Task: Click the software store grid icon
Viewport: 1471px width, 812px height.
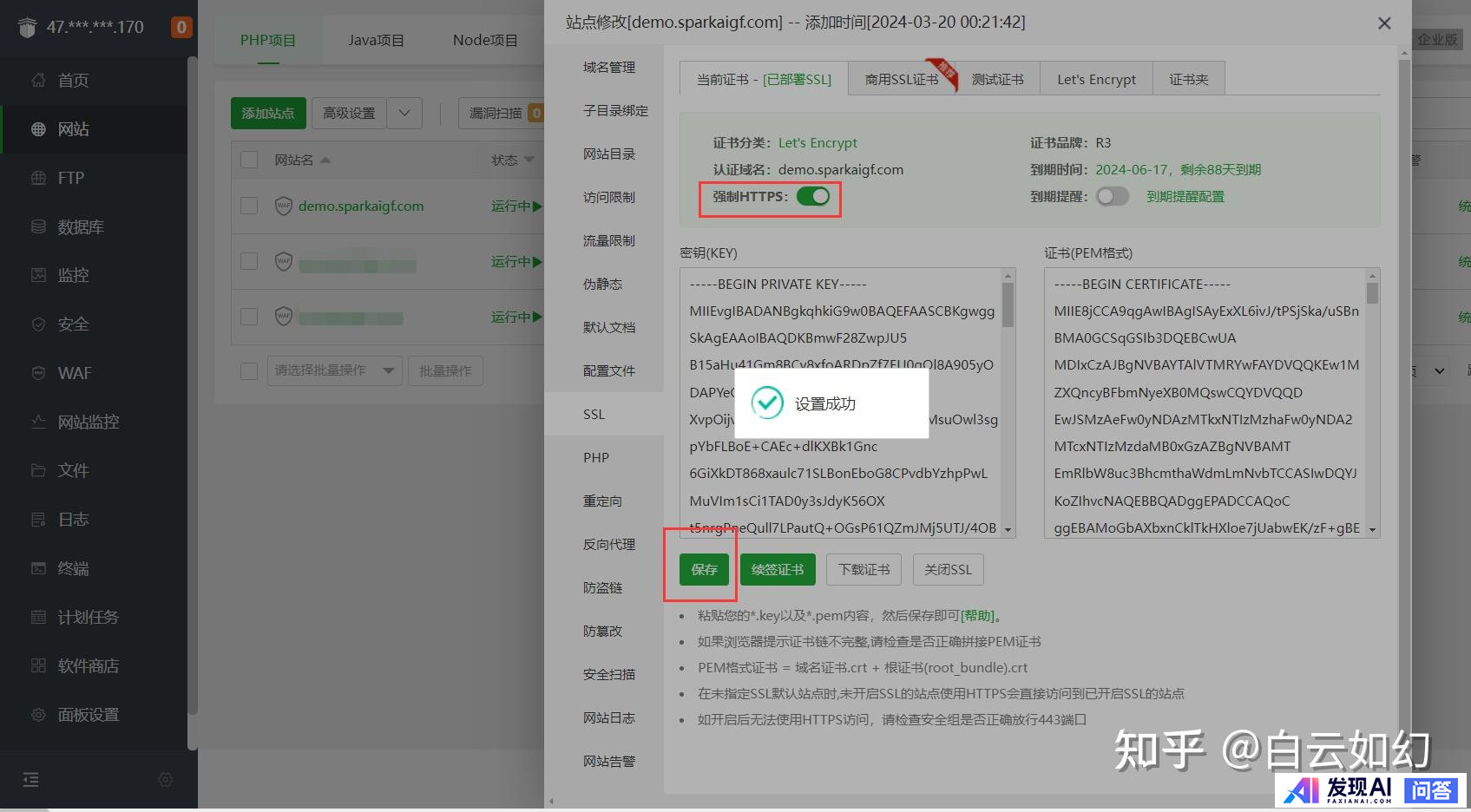Action: pos(38,666)
